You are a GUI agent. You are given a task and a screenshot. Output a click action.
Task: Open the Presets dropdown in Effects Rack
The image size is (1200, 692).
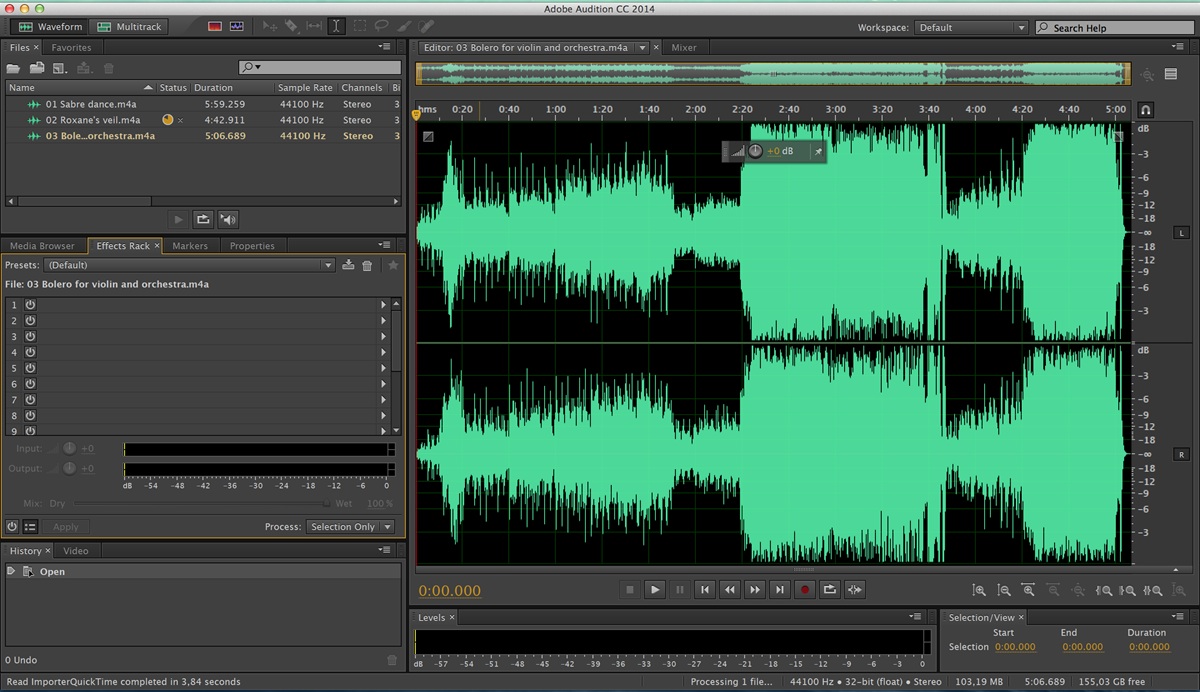point(190,265)
